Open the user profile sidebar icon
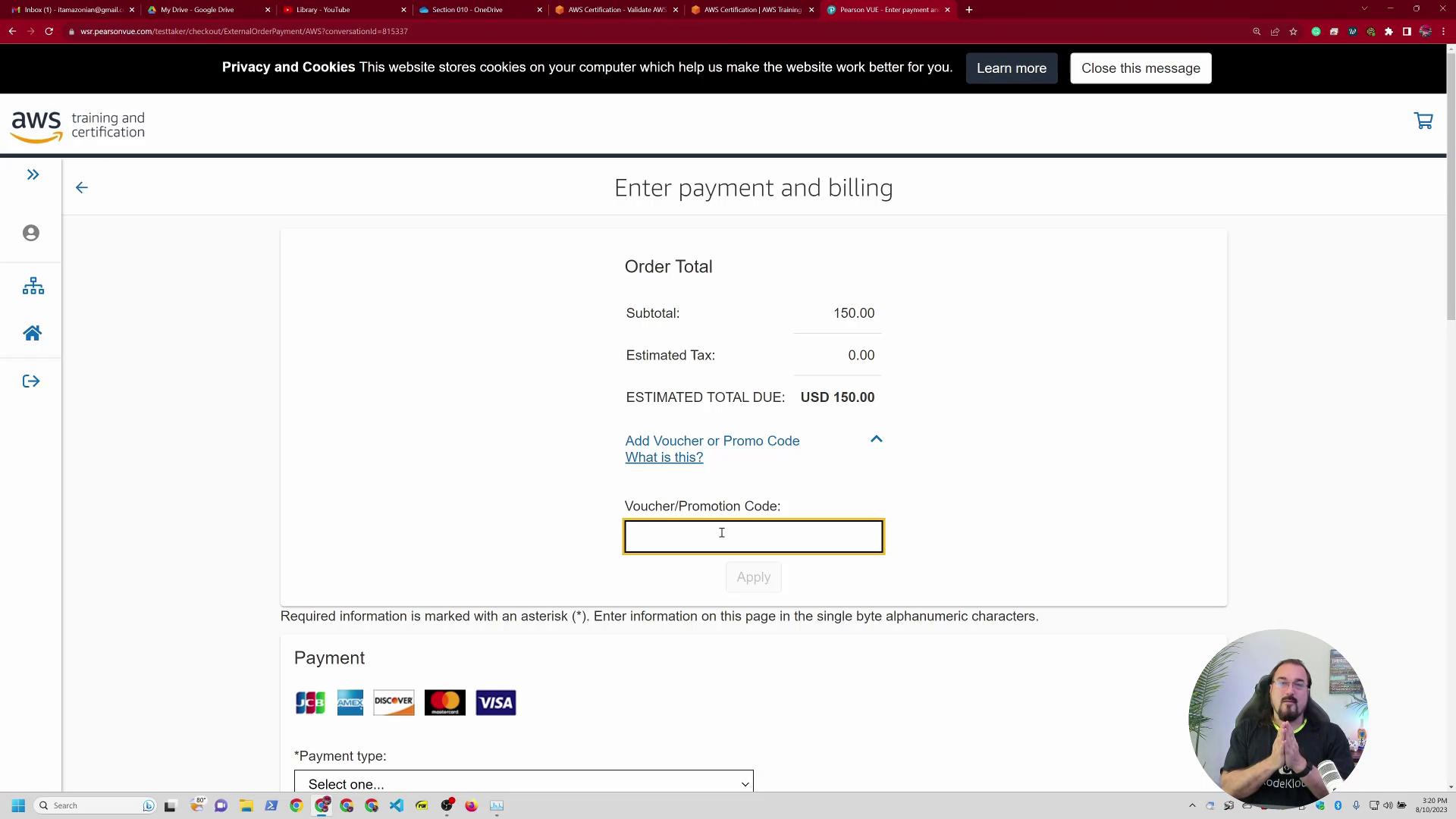The width and height of the screenshot is (1456, 819). click(31, 233)
